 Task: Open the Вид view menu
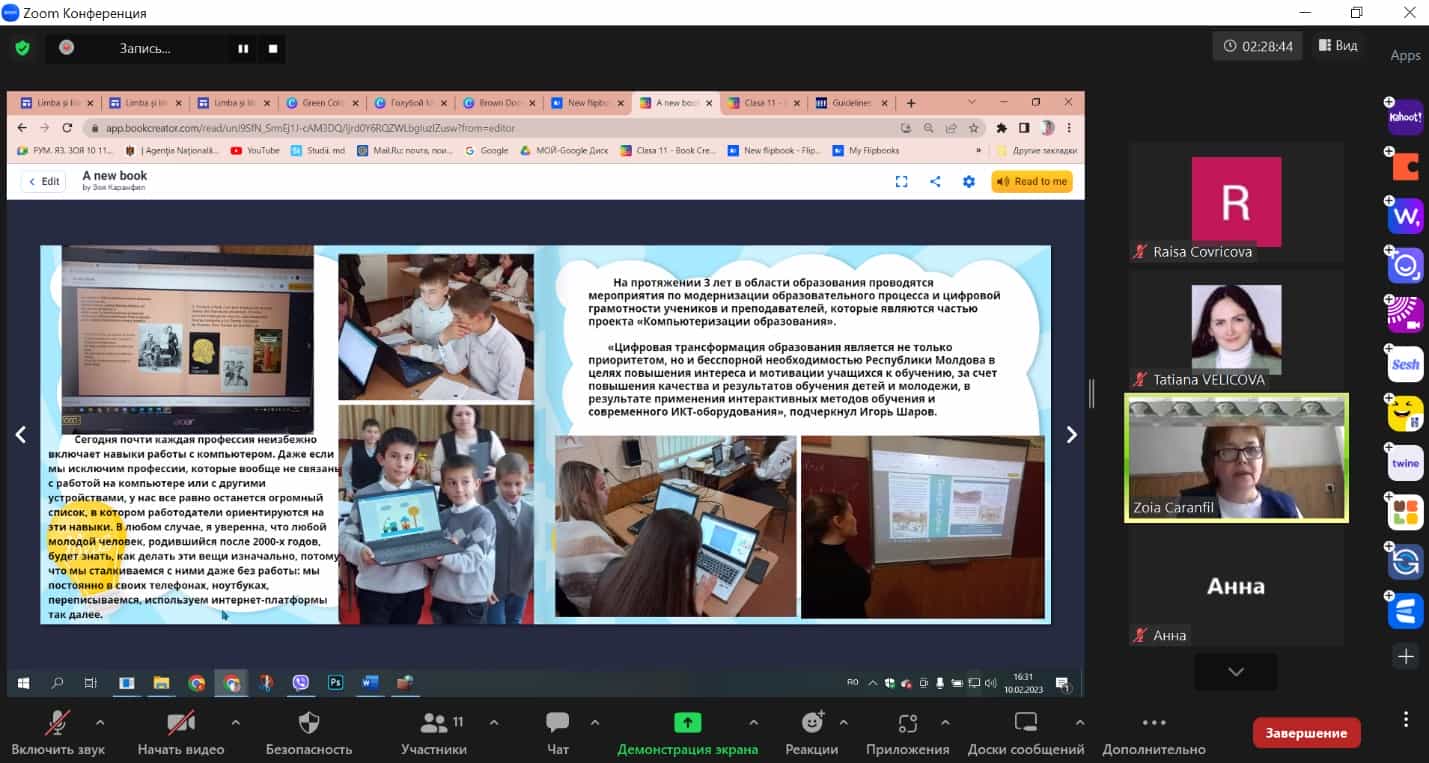click(x=1338, y=46)
